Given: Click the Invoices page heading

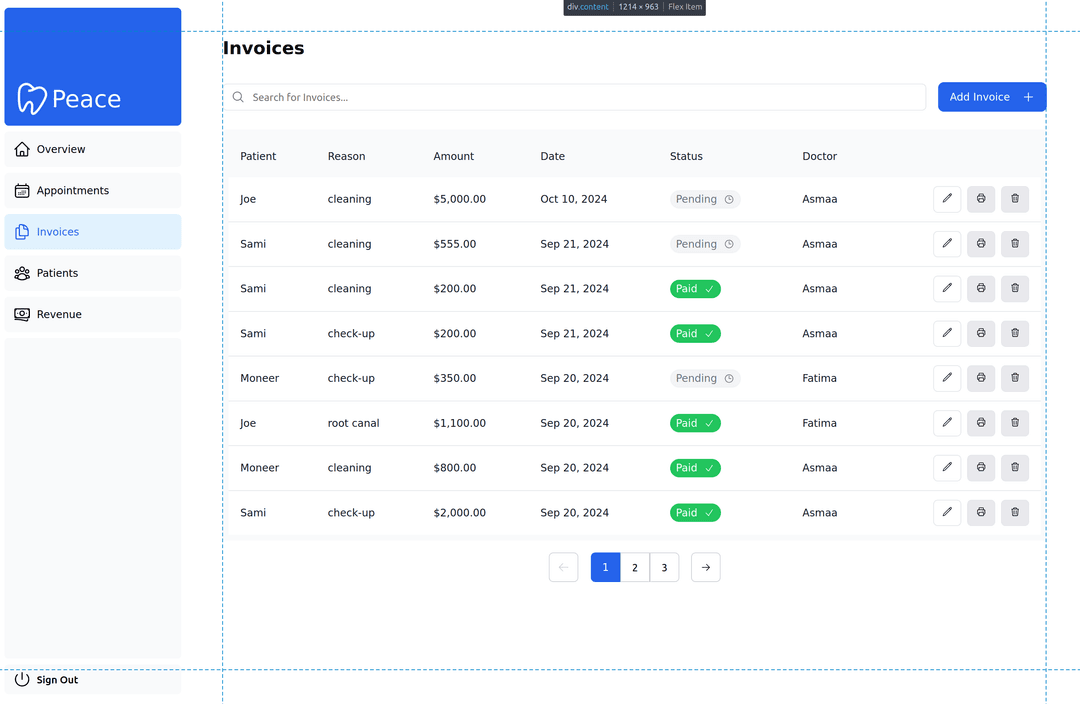Looking at the screenshot, I should [263, 48].
